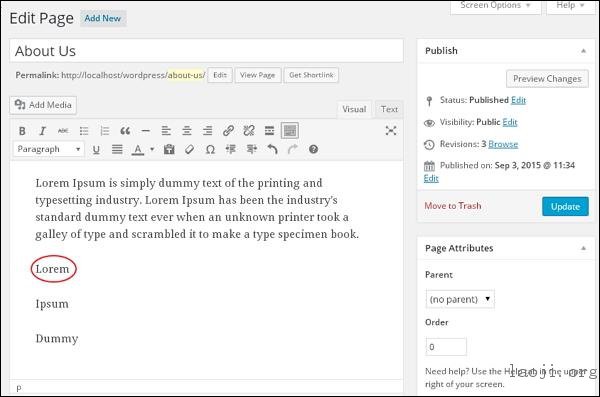Image resolution: width=600 pixels, height=397 pixels.
Task: Move the page to Trash
Action: click(x=453, y=206)
